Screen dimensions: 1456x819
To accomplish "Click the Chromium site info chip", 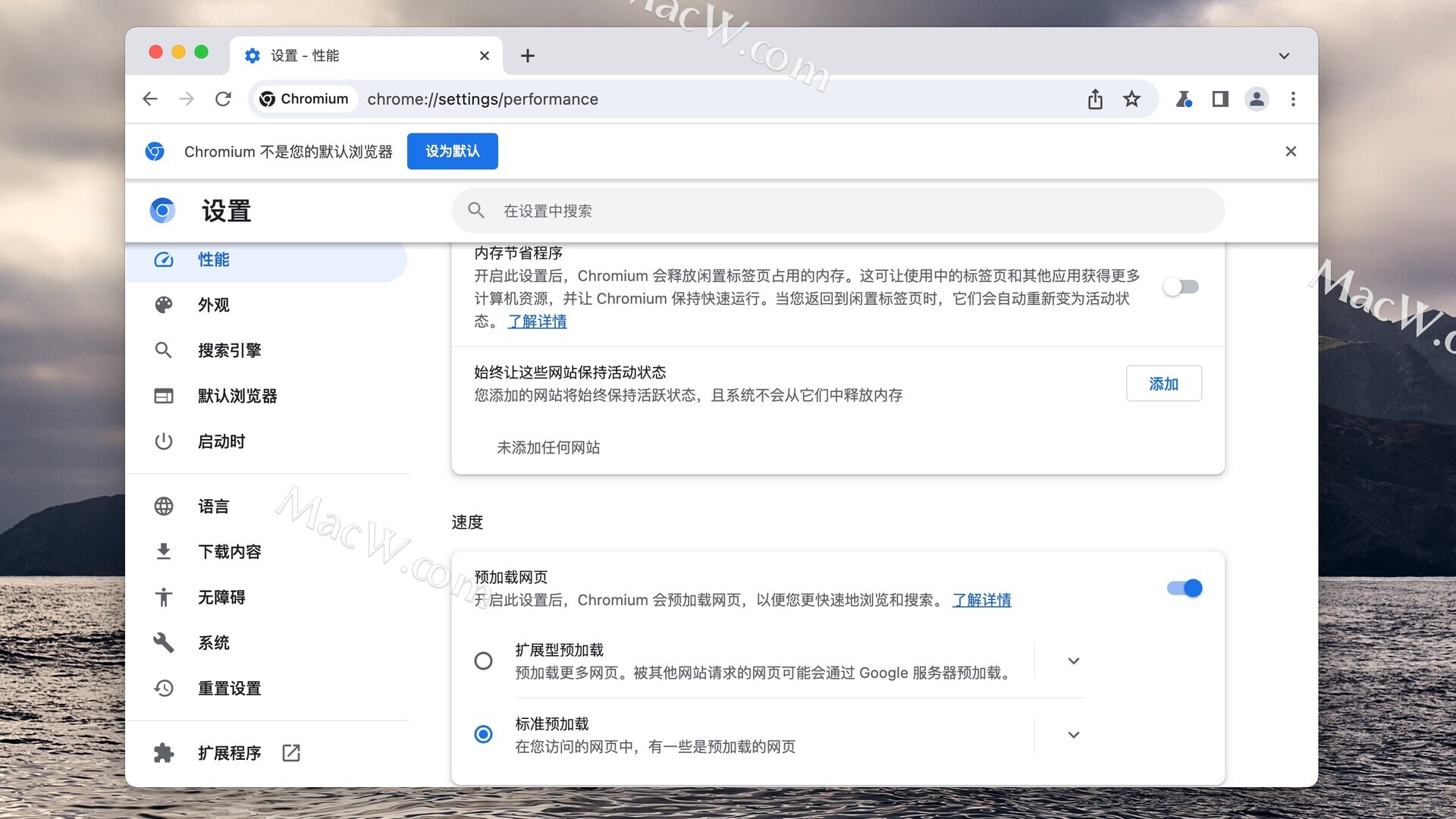I will click(x=304, y=99).
